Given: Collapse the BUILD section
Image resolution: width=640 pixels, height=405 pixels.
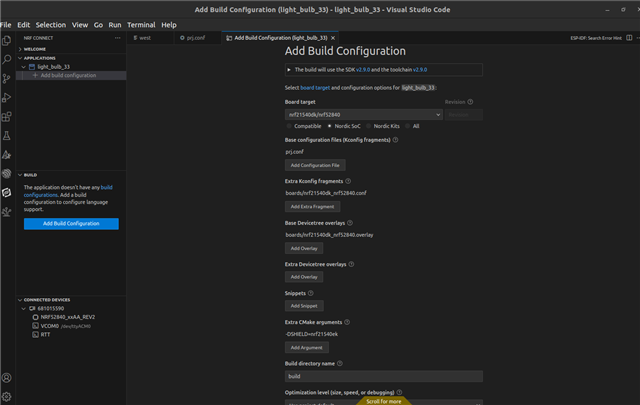Looking at the screenshot, I should tap(20, 175).
